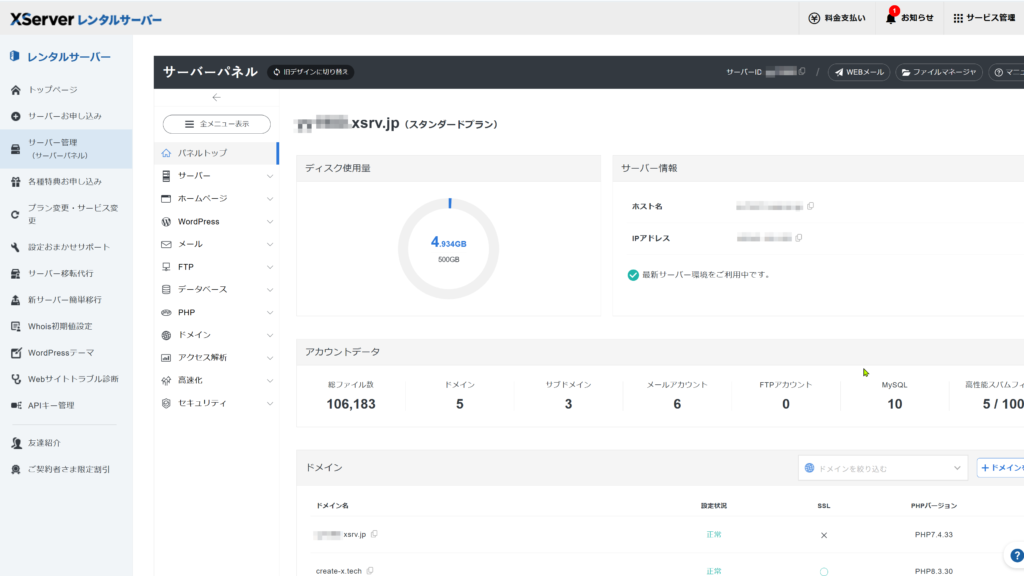Select パネルトップ in panel menu
Viewport: 1024px width, 576px height.
(216, 153)
